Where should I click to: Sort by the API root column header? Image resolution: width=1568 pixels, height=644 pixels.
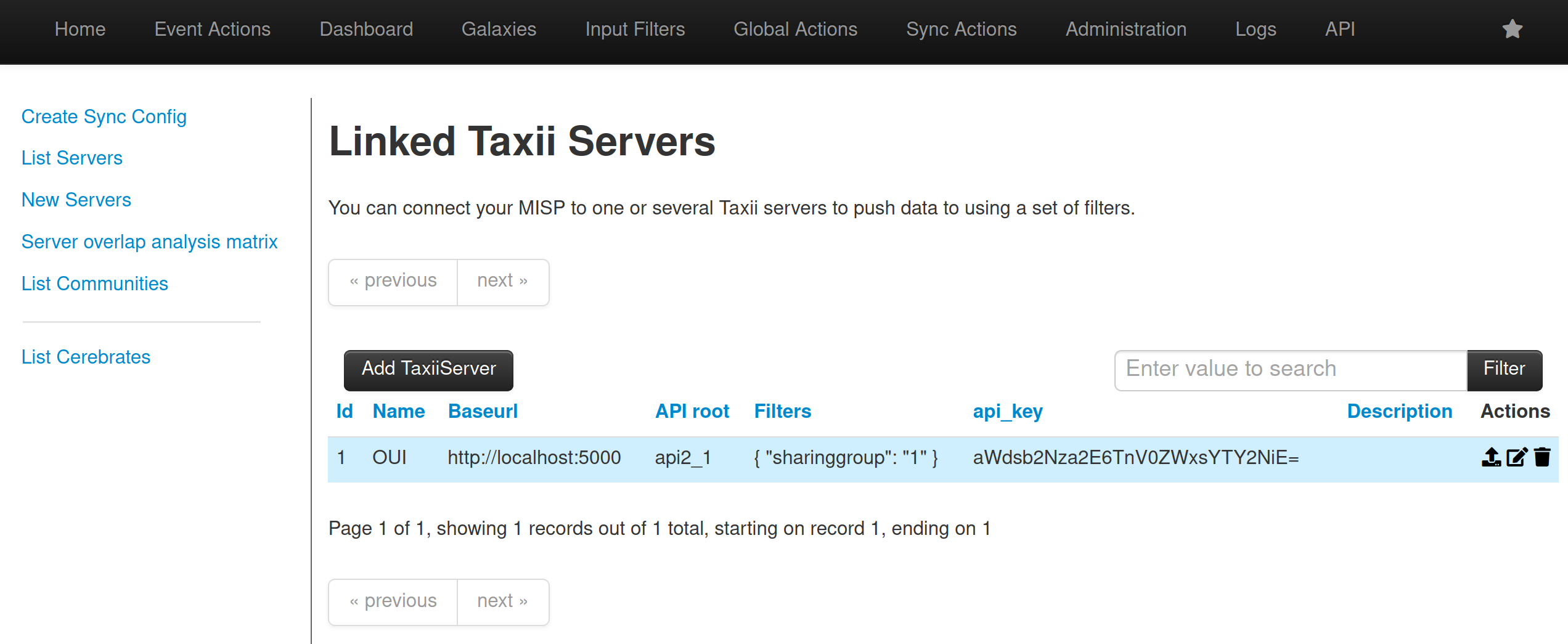[x=692, y=411]
